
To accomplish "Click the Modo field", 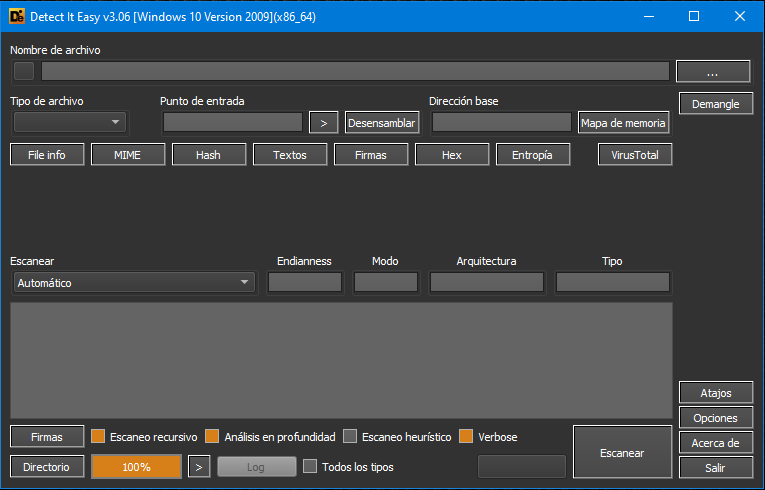I will 385,283.
